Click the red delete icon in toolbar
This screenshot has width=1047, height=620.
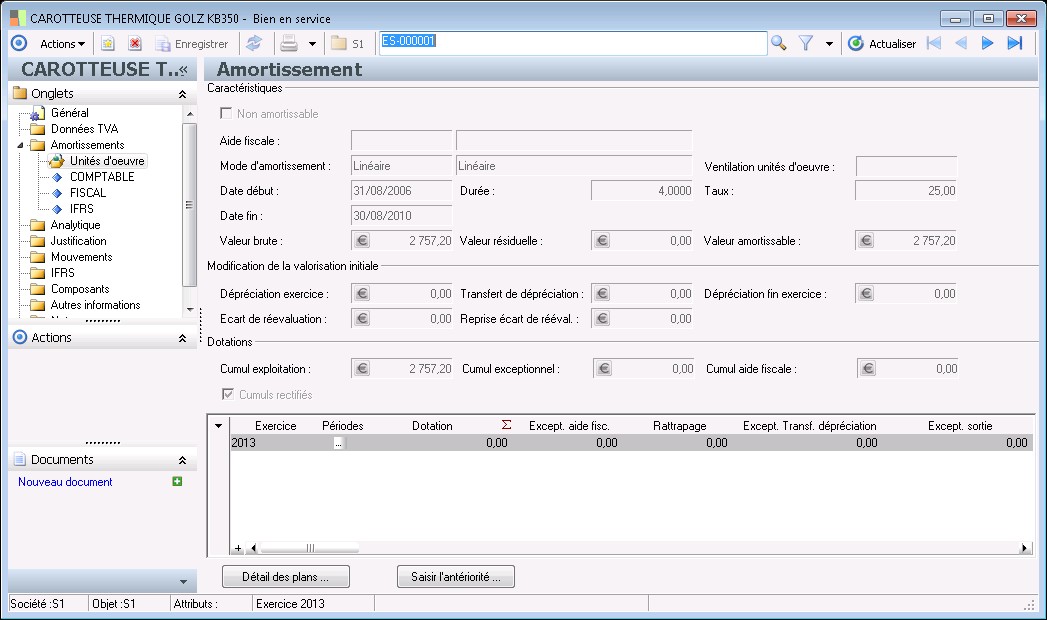(135, 44)
